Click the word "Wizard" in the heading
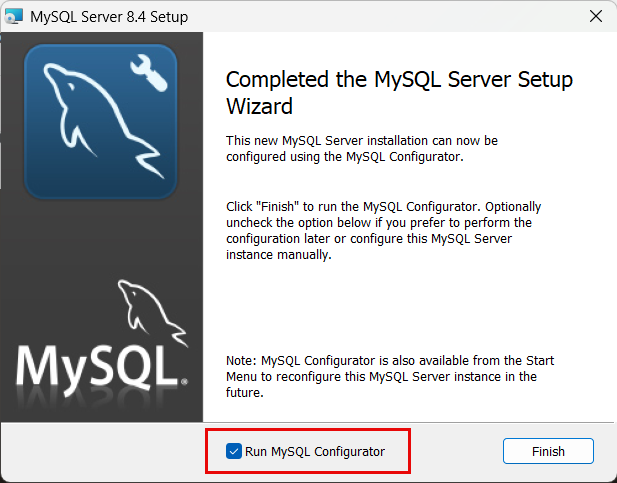Screen dimensions: 617x483 click(x=258, y=105)
